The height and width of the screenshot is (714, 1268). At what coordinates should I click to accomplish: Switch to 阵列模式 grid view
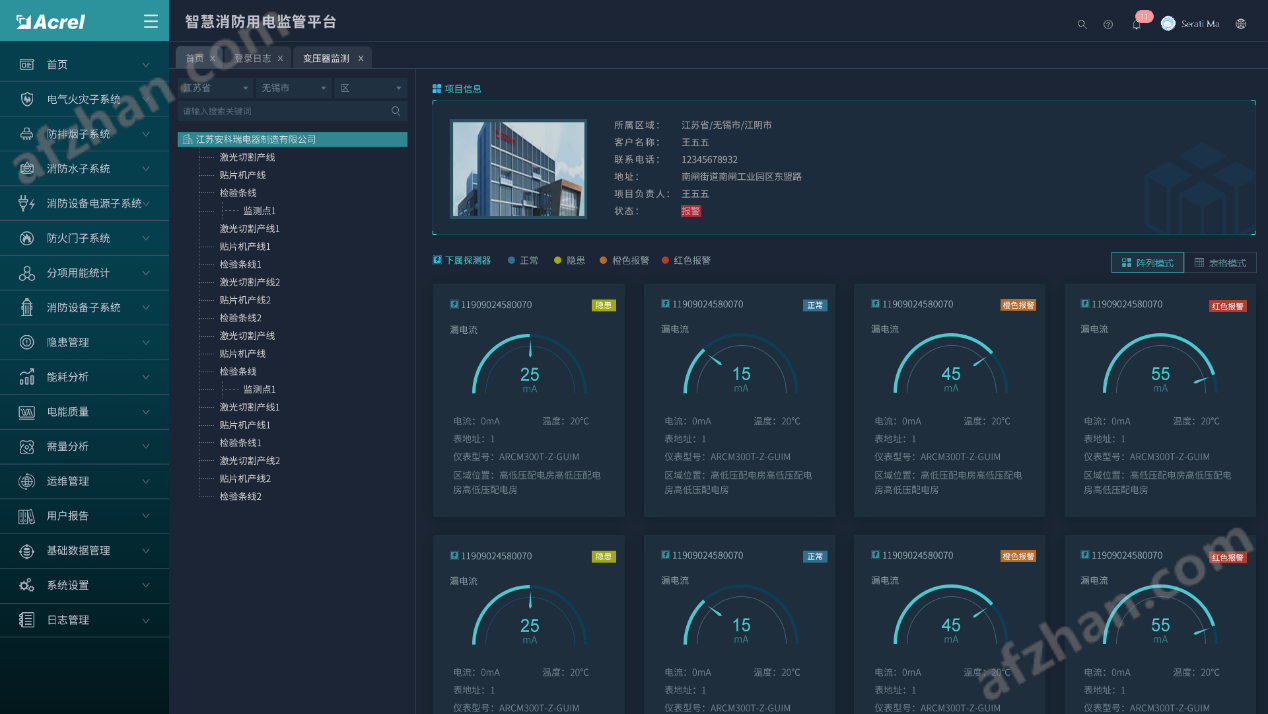[1147, 262]
